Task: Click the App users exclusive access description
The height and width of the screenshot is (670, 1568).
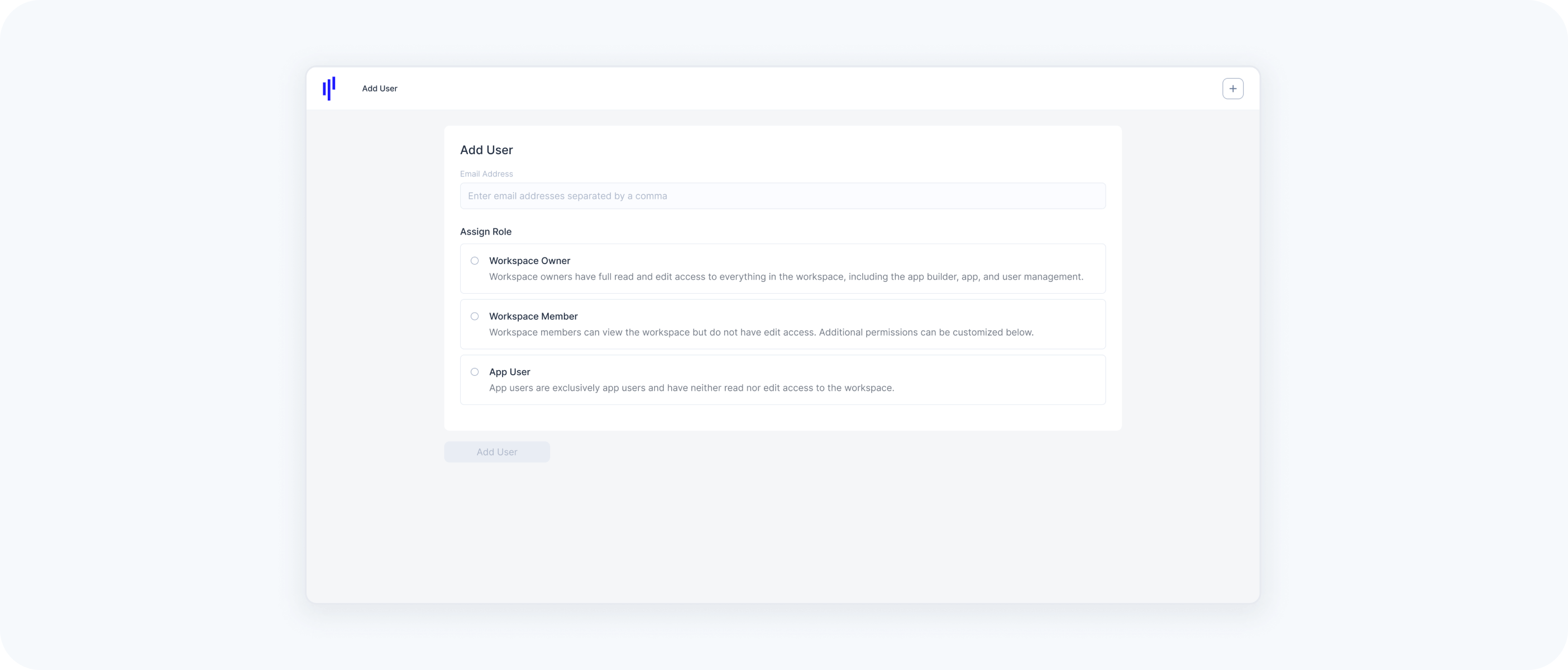Action: (x=691, y=388)
